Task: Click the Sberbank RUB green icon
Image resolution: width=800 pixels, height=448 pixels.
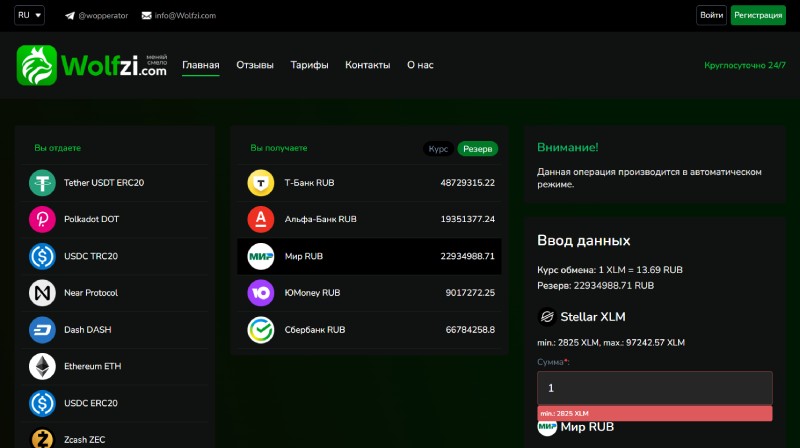Action: tap(261, 329)
